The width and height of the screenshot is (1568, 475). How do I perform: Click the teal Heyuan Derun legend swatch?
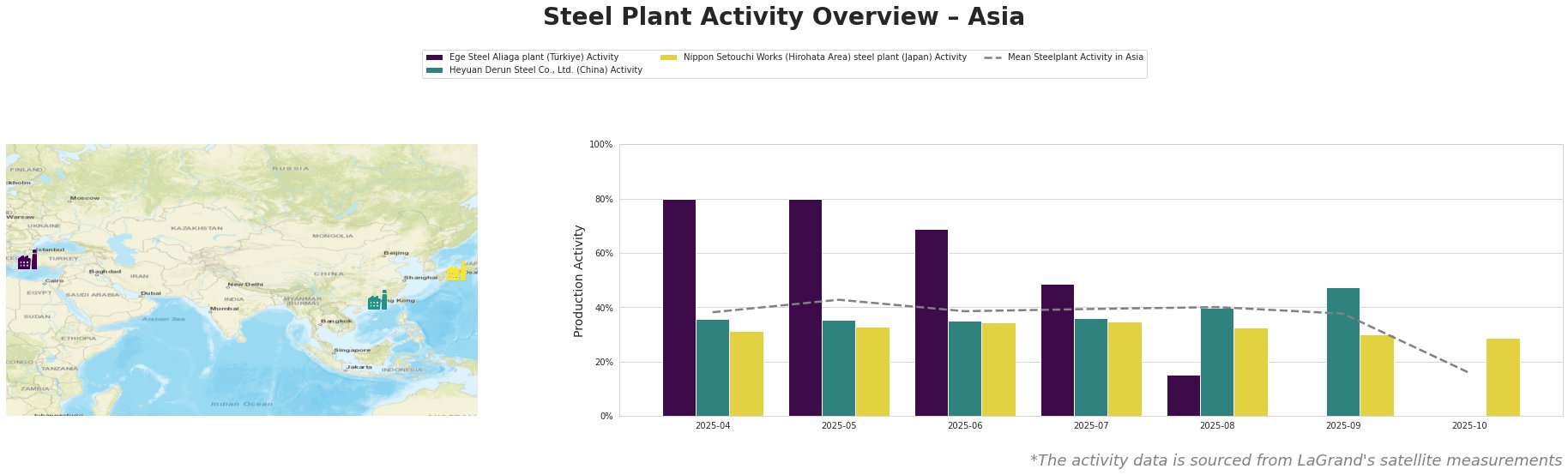tap(434, 70)
